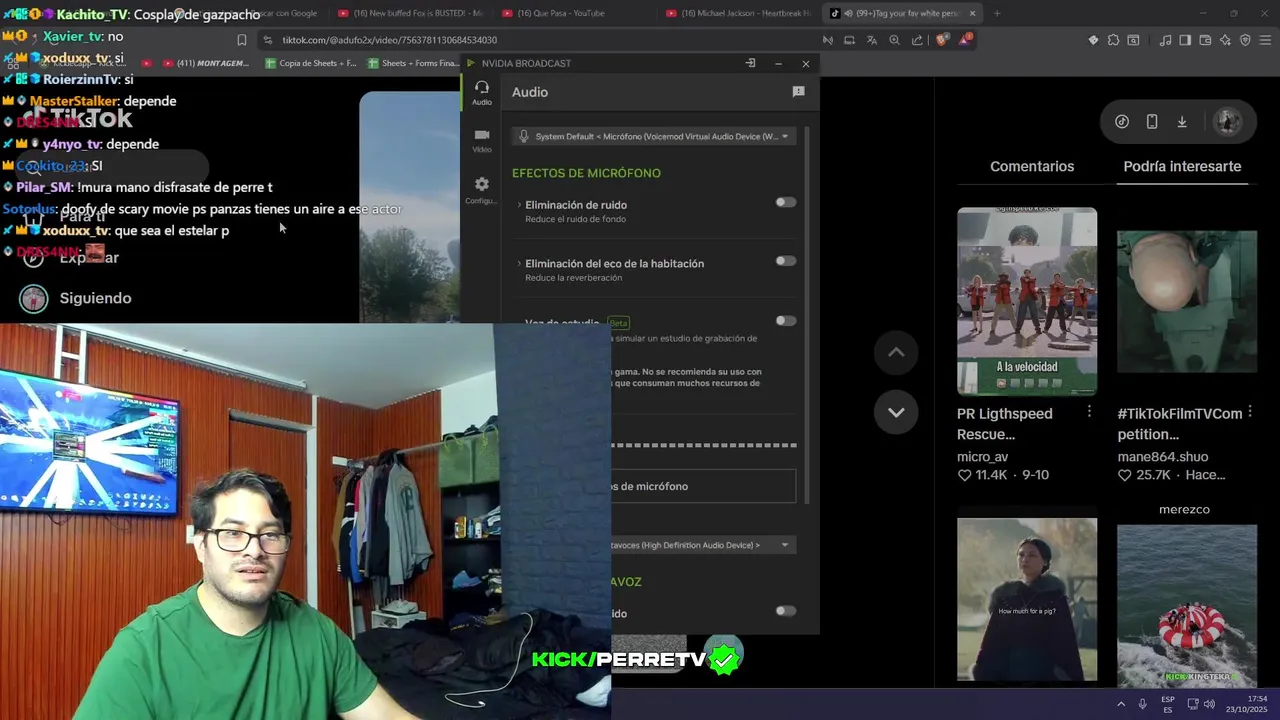Open the Brave wallet icon in toolbar
1280x720 pixels.
click(x=1205, y=40)
